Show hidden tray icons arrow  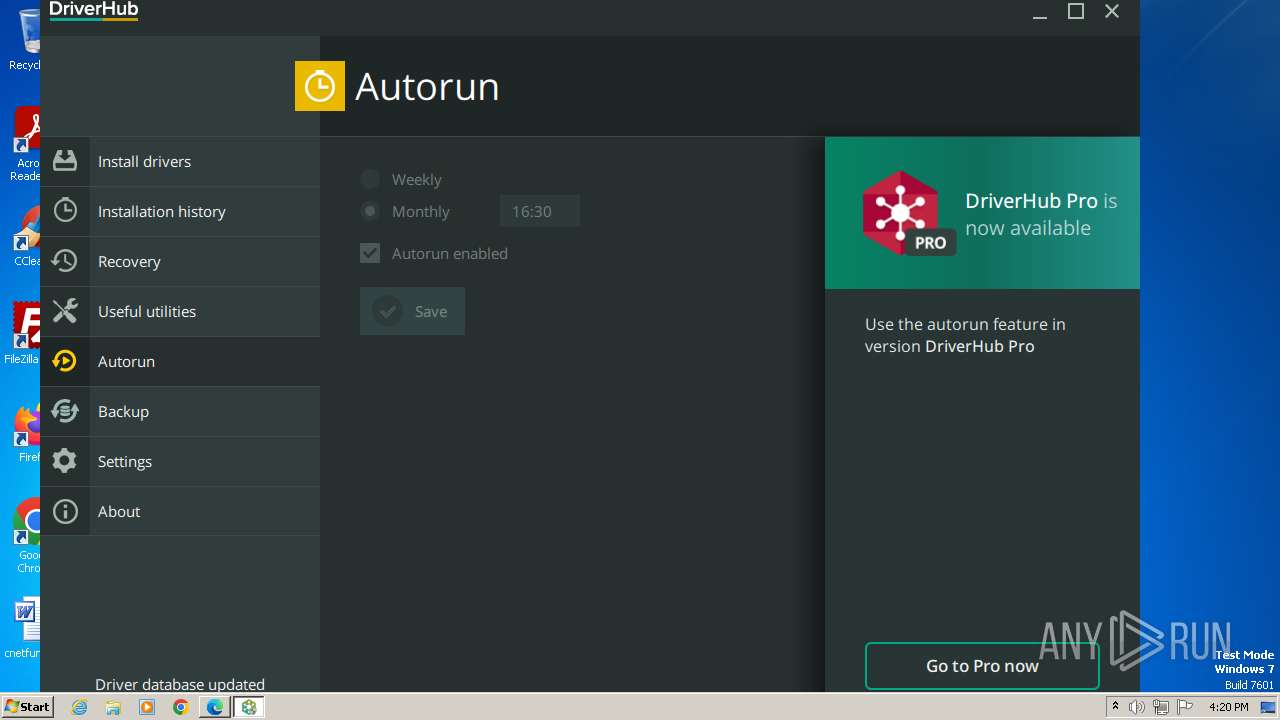click(x=1115, y=707)
